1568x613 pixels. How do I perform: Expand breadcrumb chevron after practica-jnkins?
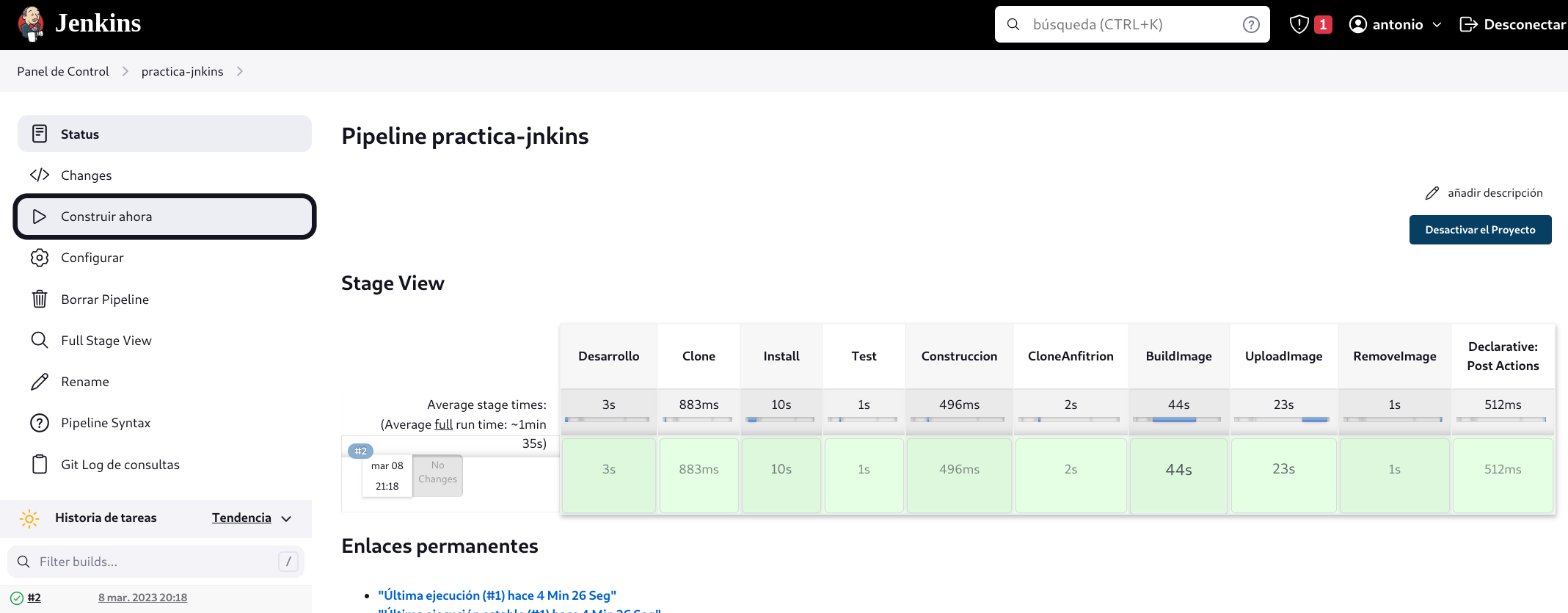[240, 71]
